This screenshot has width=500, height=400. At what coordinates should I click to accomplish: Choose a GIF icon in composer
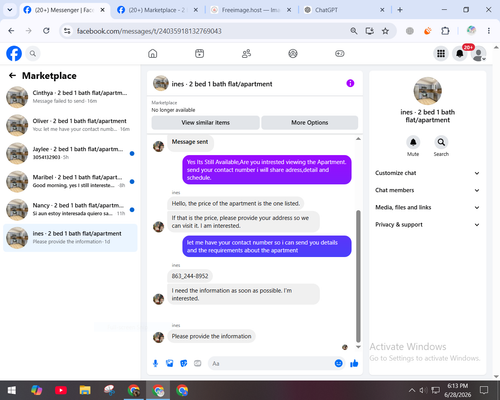point(198,363)
